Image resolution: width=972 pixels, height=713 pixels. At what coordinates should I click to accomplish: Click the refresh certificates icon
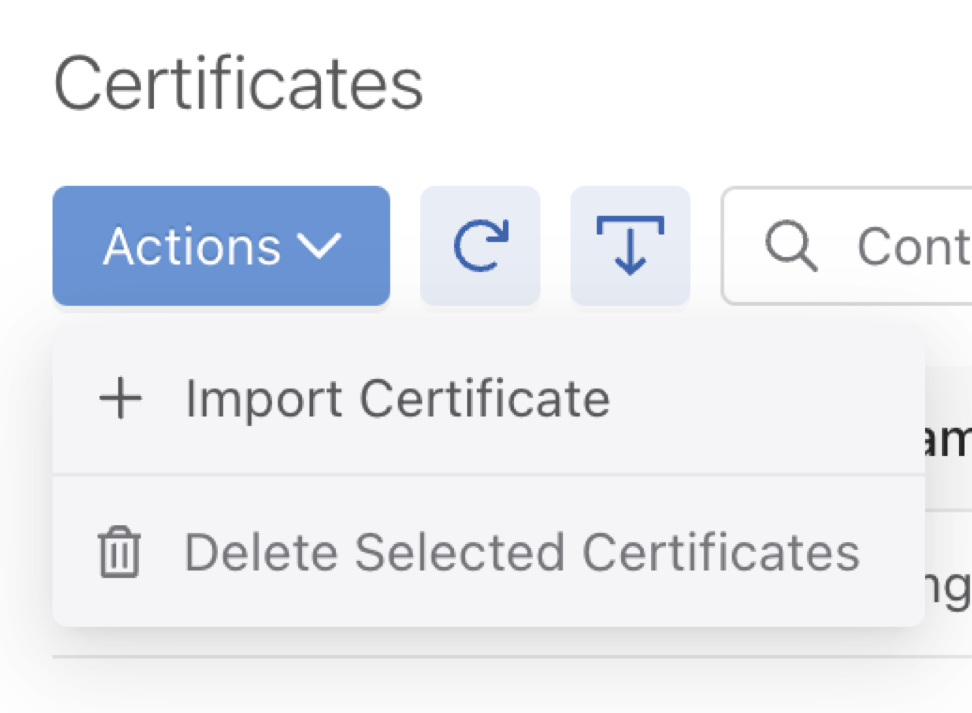tap(480, 246)
